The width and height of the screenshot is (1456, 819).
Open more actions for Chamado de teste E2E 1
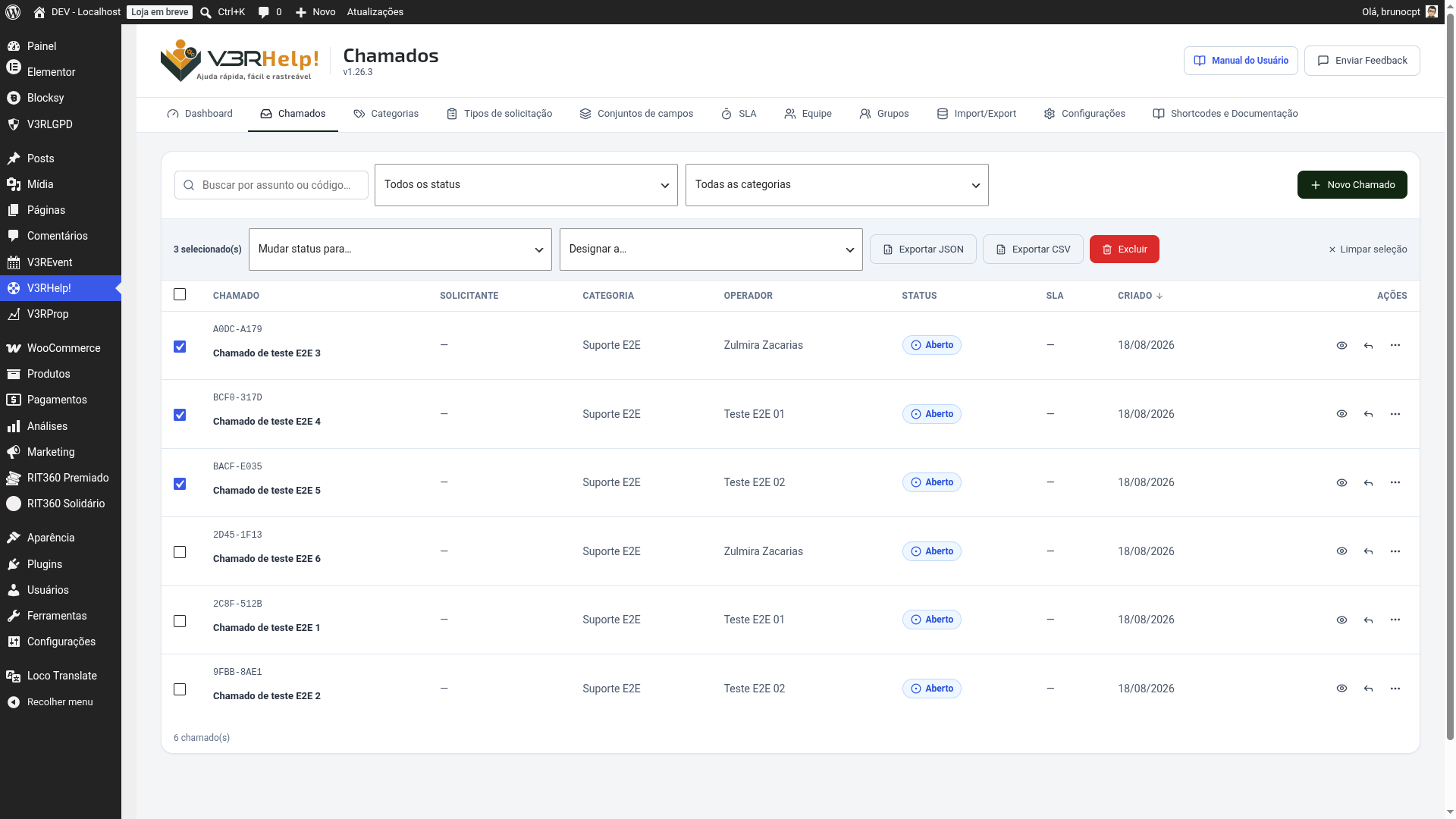point(1395,620)
